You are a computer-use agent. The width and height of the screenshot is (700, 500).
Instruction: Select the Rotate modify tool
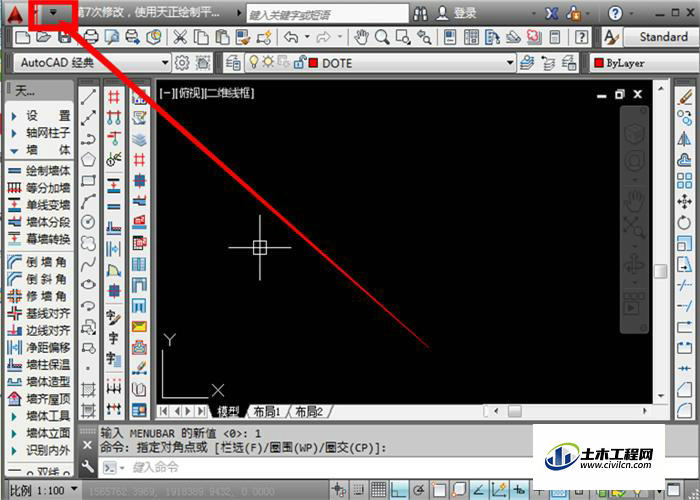684,222
